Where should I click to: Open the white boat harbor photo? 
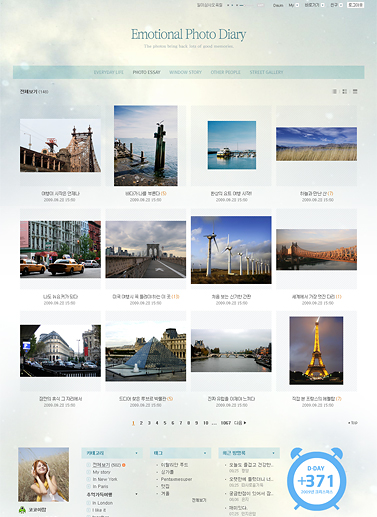232,145
